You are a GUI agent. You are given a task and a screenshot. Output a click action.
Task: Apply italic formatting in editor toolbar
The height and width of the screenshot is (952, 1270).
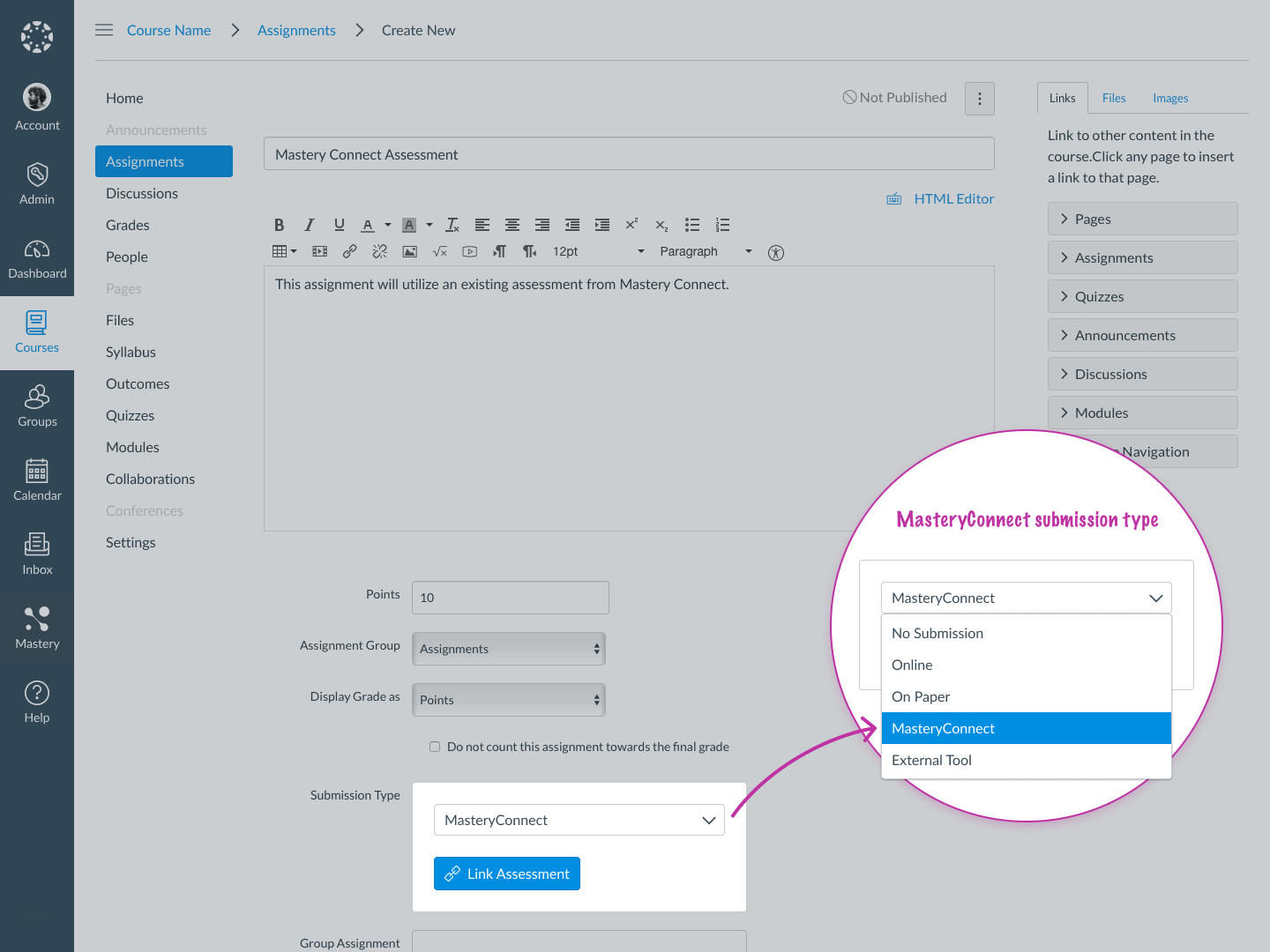[309, 225]
